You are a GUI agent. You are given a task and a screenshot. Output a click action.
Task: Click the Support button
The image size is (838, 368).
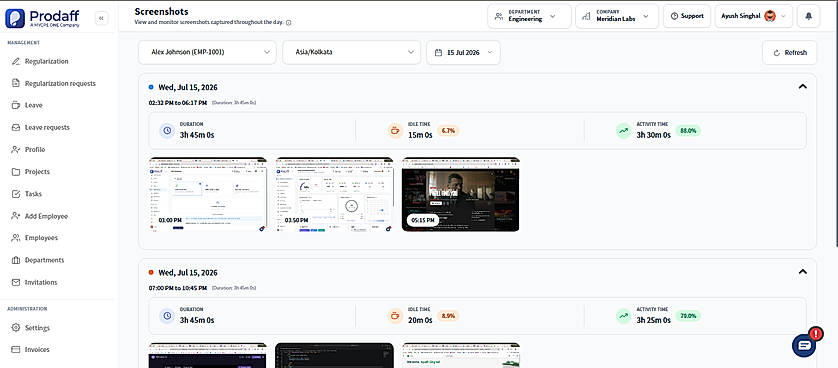(x=687, y=16)
